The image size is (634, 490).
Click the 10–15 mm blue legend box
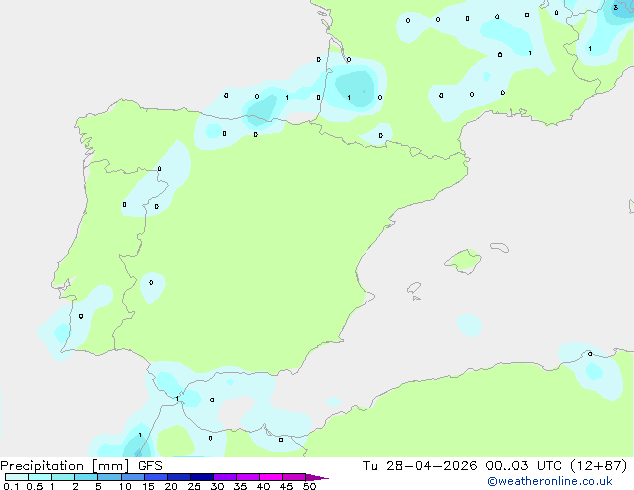133,477
